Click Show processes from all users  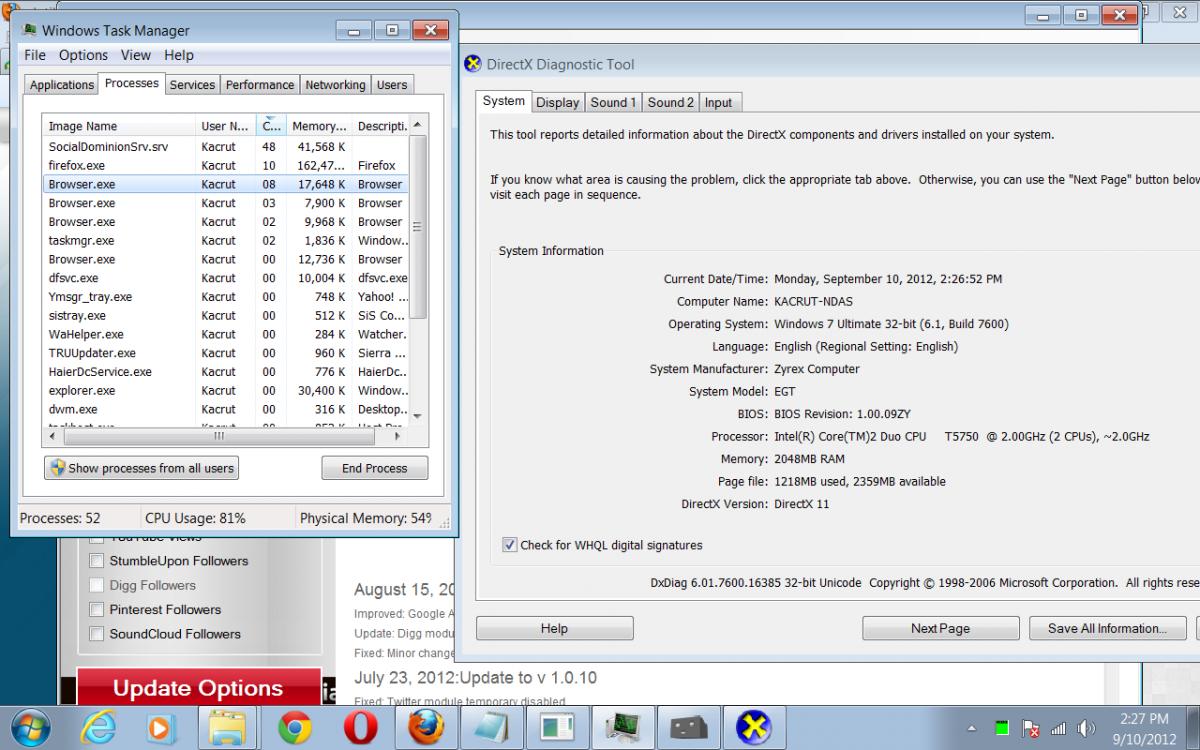coord(141,468)
